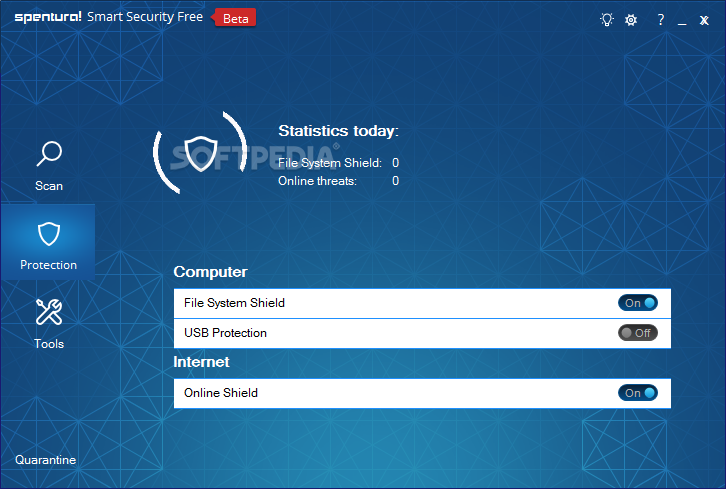
Task: Open the Quarantine link
Action: click(x=45, y=460)
